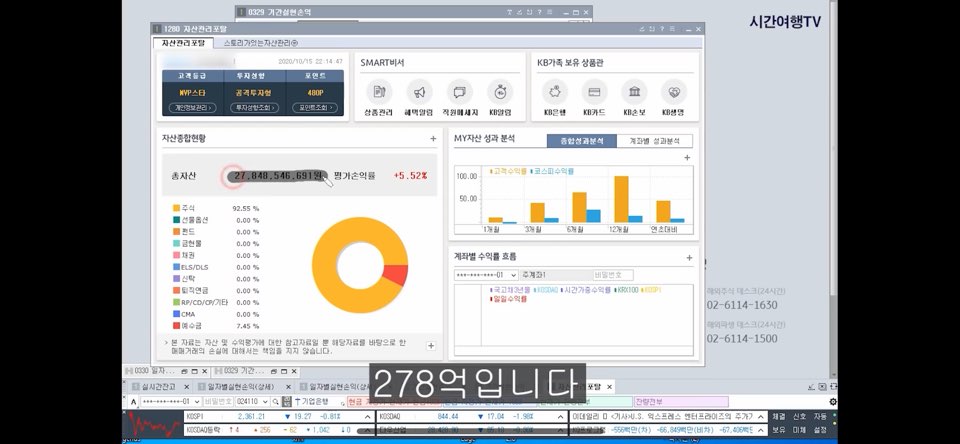Open the KB손보 building icon
This screenshot has height=444, width=960.
[634, 92]
